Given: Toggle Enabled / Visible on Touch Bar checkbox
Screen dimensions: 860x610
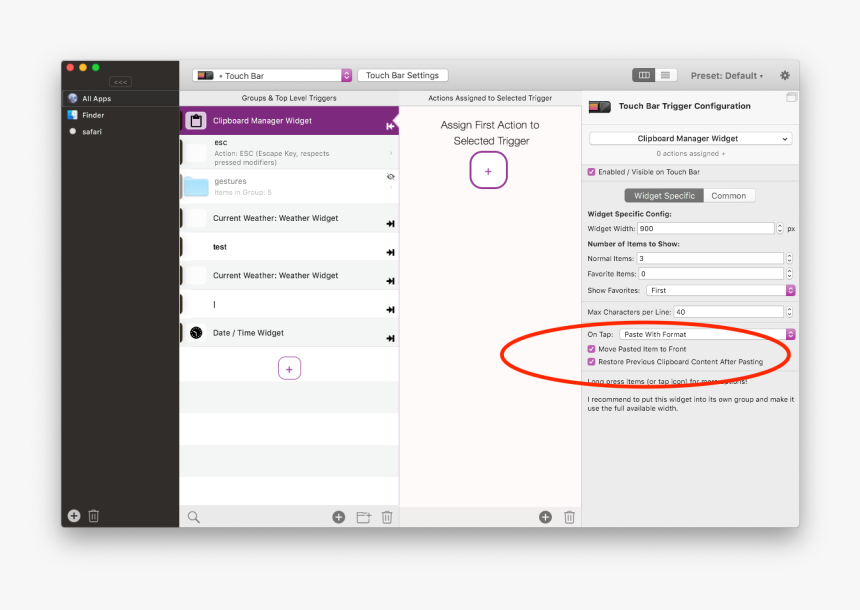Looking at the screenshot, I should [592, 172].
